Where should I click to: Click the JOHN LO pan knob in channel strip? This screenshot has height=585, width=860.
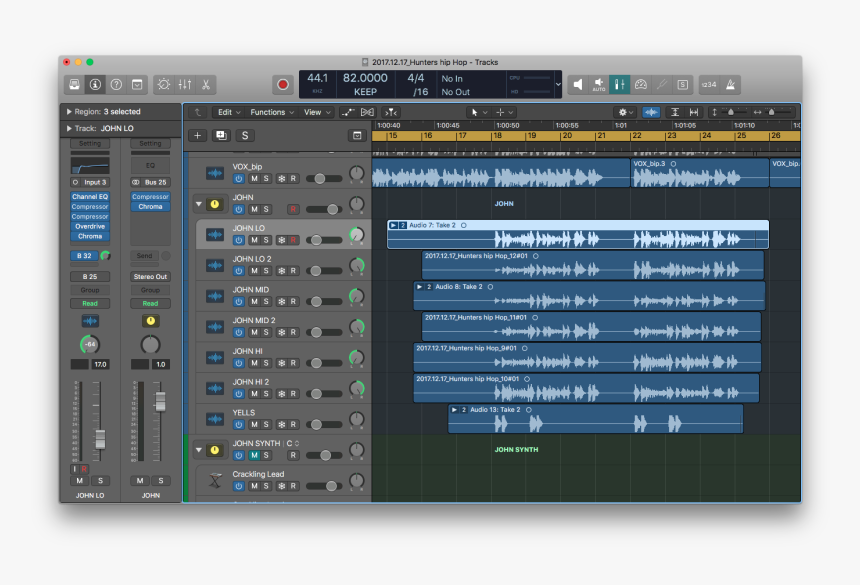click(90, 344)
